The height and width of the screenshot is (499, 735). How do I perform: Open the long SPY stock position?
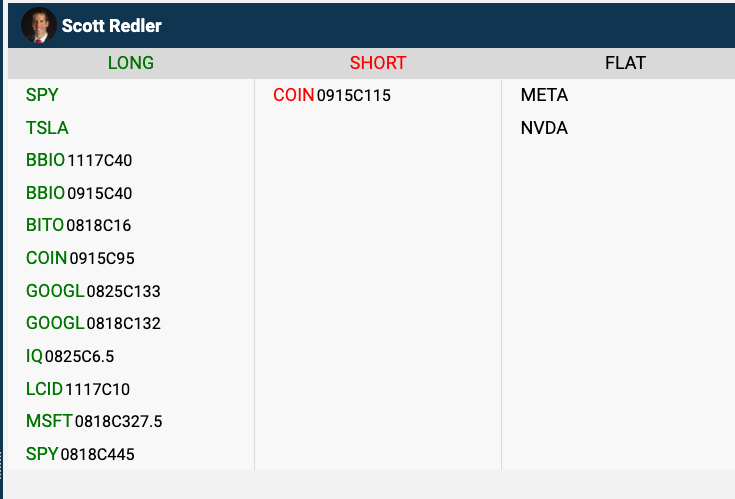[x=42, y=96]
